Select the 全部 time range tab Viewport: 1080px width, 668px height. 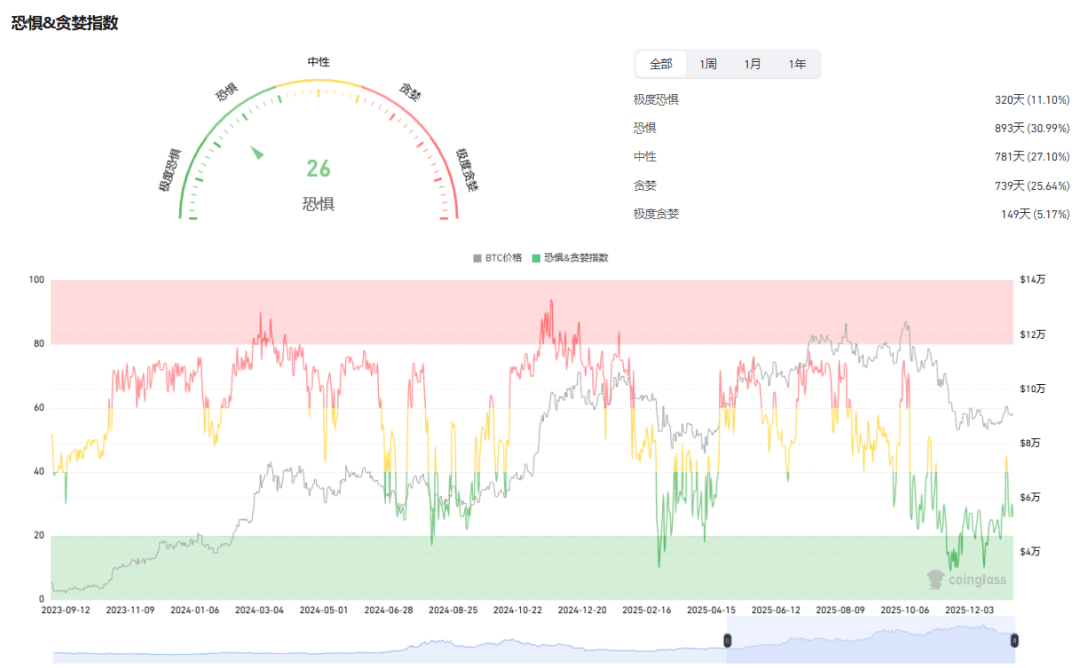tap(661, 64)
